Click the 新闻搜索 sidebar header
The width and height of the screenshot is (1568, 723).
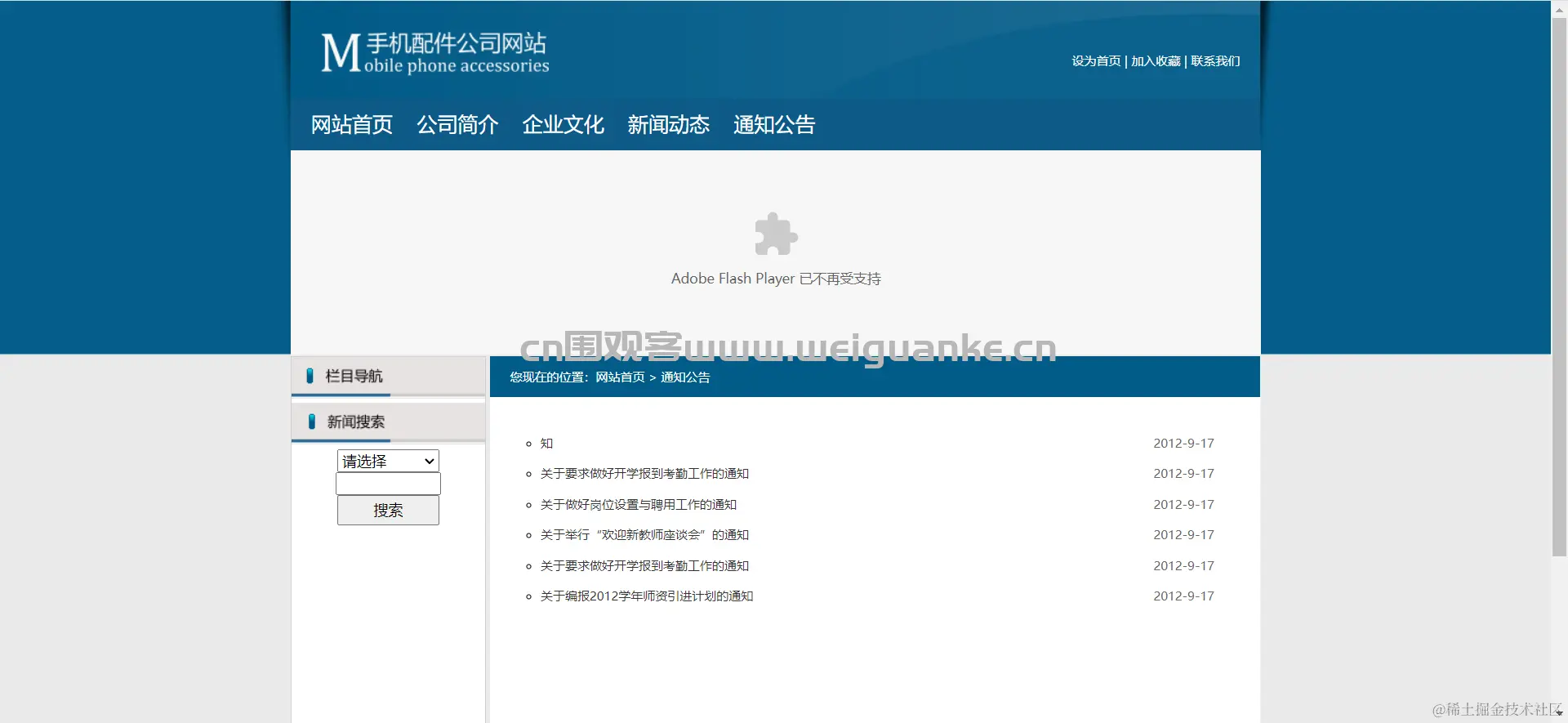388,422
